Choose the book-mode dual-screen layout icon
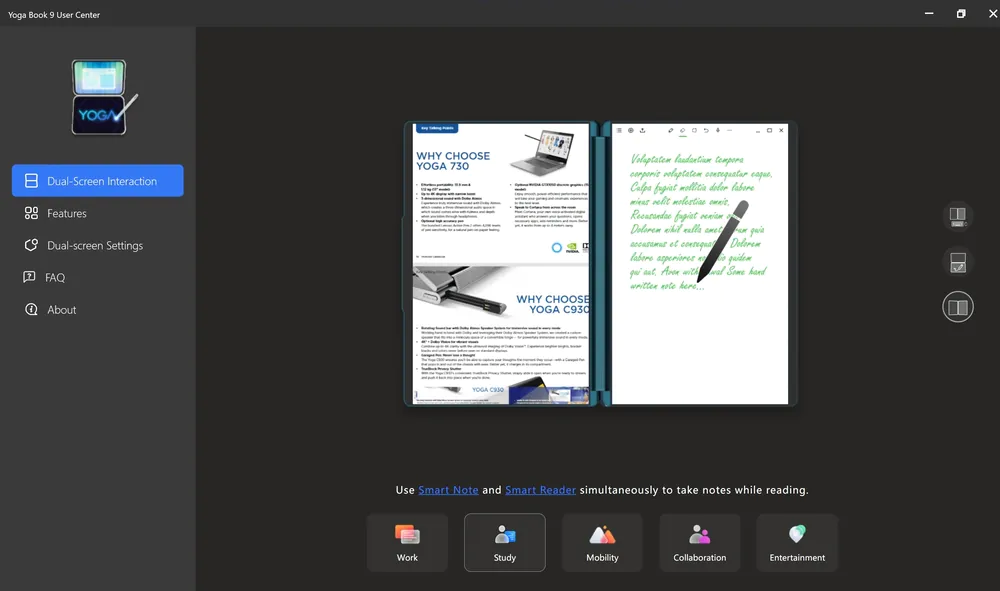 958,307
